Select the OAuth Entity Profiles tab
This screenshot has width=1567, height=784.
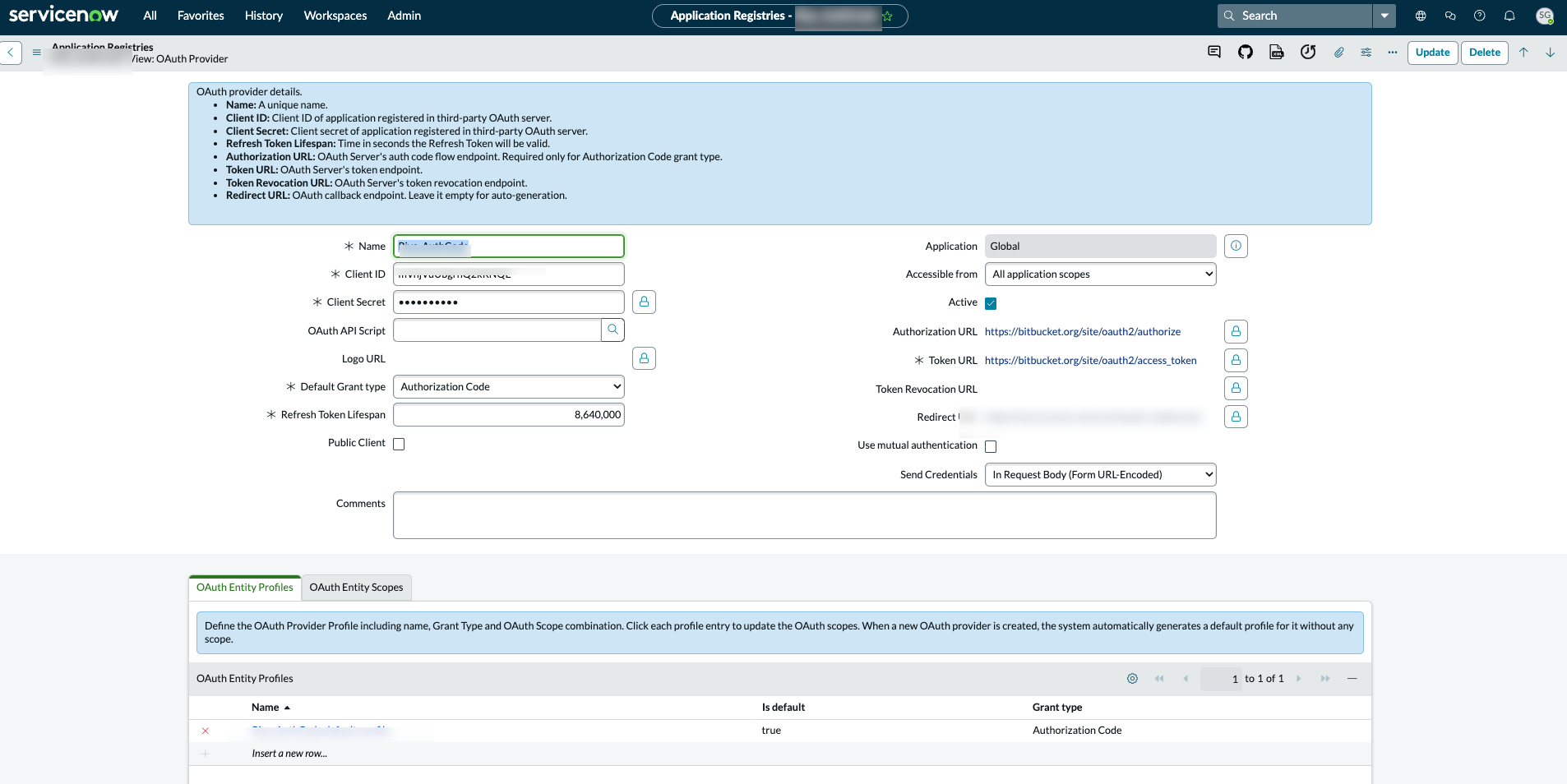tap(244, 588)
